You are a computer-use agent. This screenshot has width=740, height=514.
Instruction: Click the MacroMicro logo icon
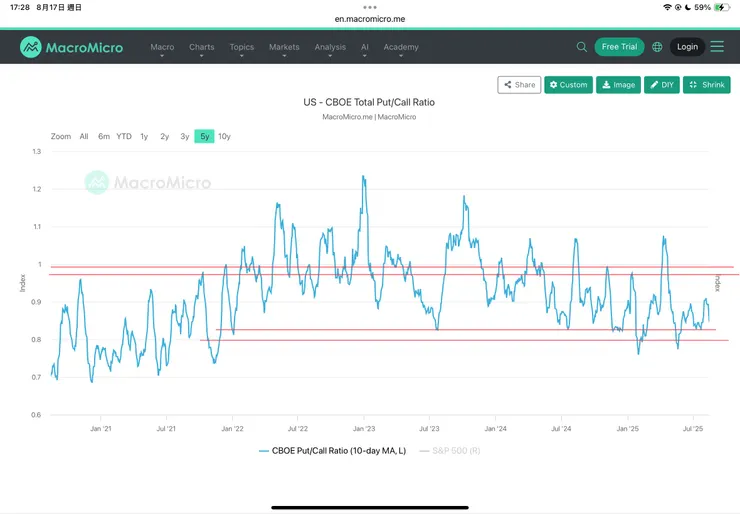point(31,47)
